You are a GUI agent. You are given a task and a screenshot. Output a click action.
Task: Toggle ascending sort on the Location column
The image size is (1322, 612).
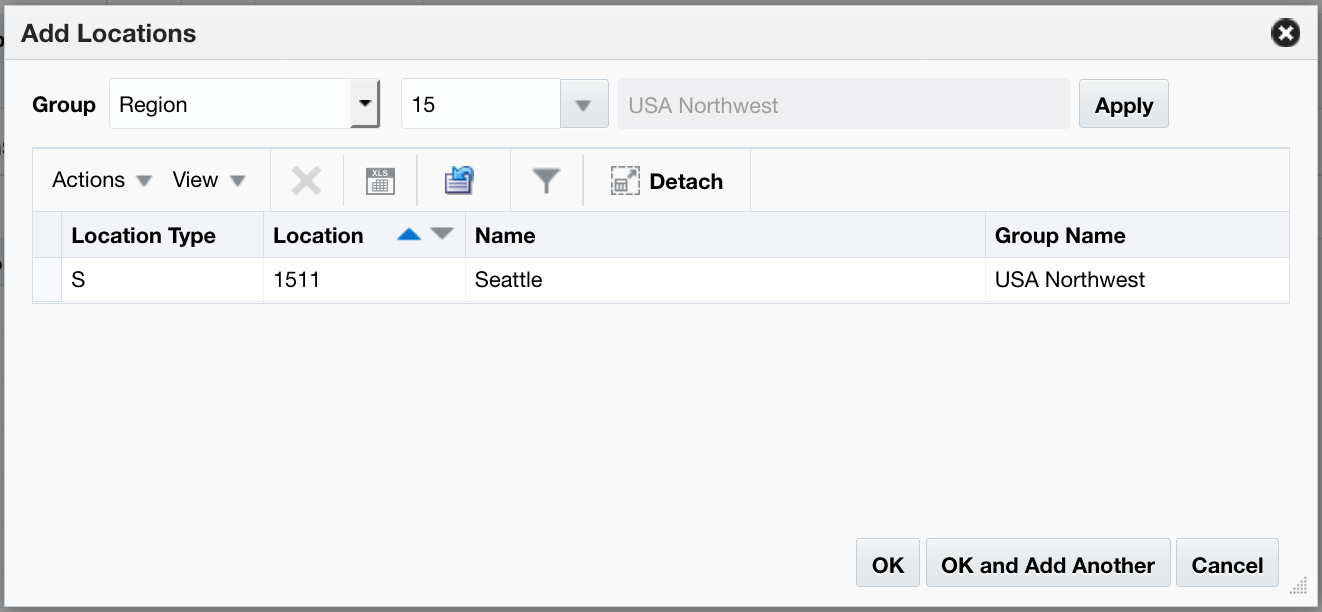tap(409, 234)
